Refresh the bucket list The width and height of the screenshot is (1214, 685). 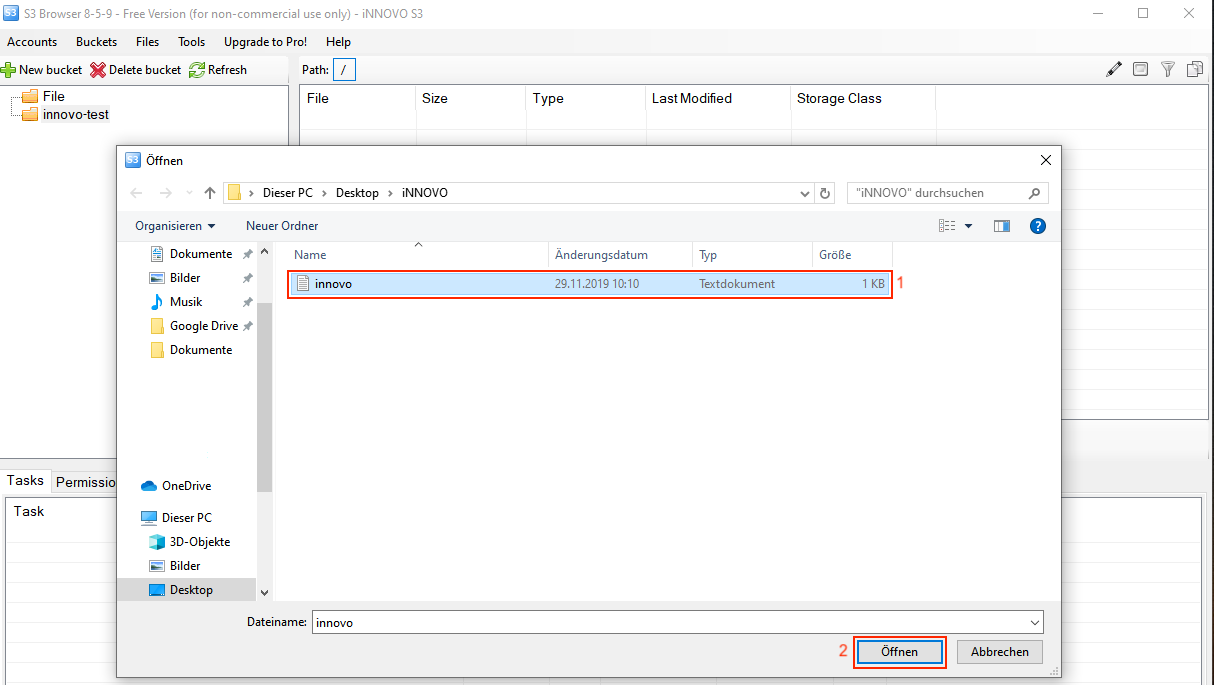(218, 70)
